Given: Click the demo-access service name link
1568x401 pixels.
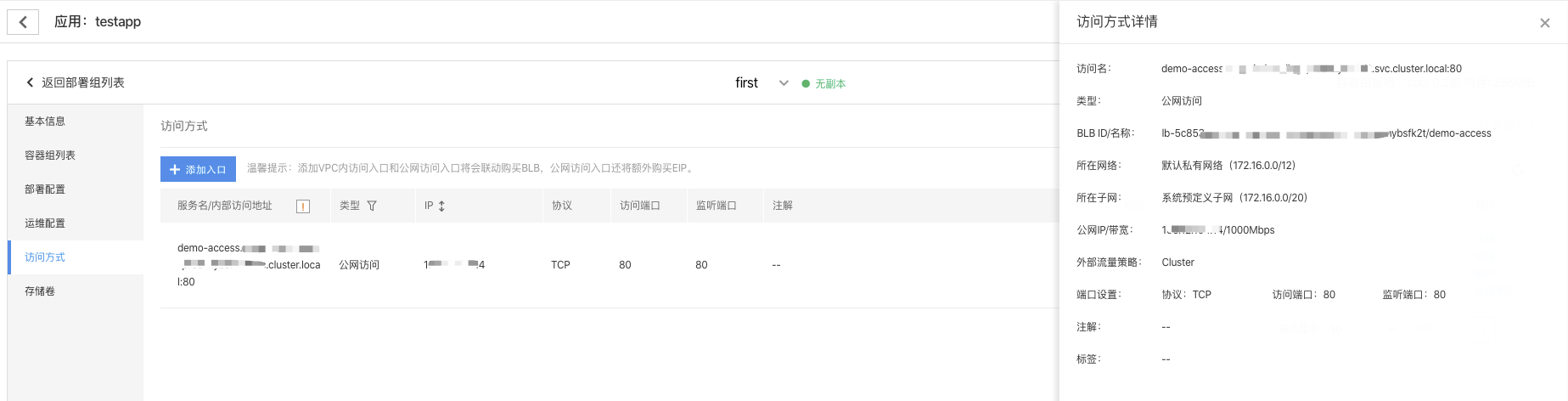Looking at the screenshot, I should 249,265.
